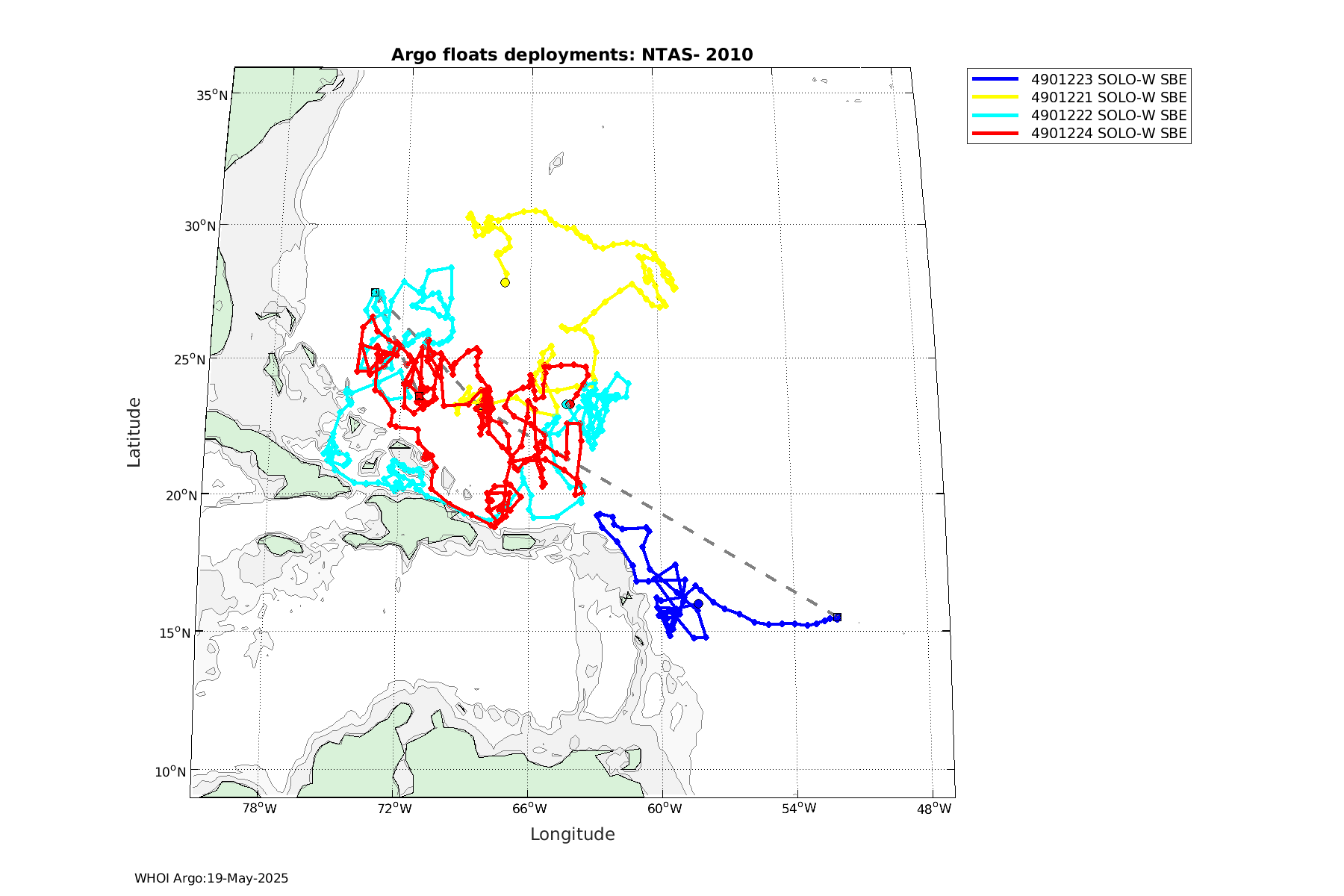Click the 78°W longitude tick label
Screen dimensions: 1344x896
pyautogui.click(x=259, y=809)
